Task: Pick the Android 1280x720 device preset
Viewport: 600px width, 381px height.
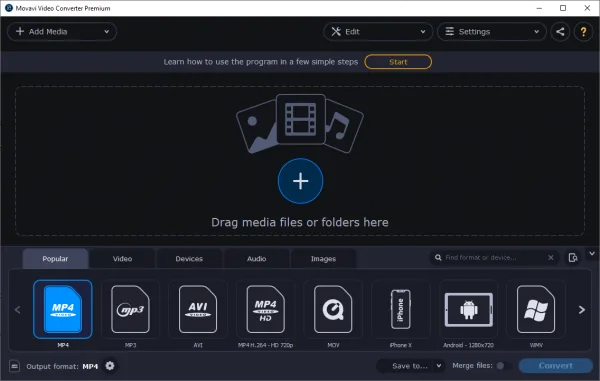Action: coord(468,309)
